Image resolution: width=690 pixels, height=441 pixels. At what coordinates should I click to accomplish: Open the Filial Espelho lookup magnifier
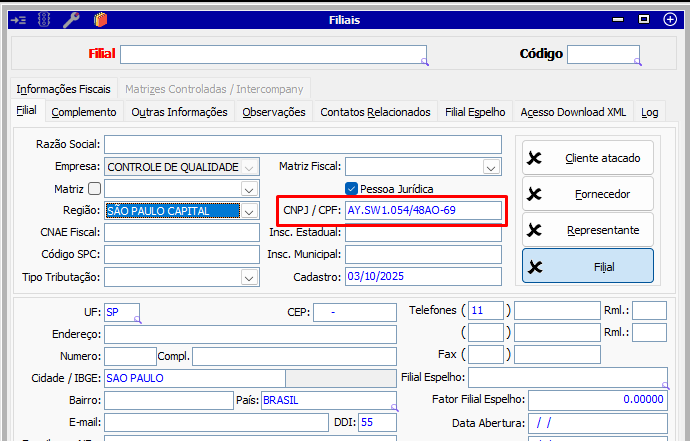(x=665, y=386)
